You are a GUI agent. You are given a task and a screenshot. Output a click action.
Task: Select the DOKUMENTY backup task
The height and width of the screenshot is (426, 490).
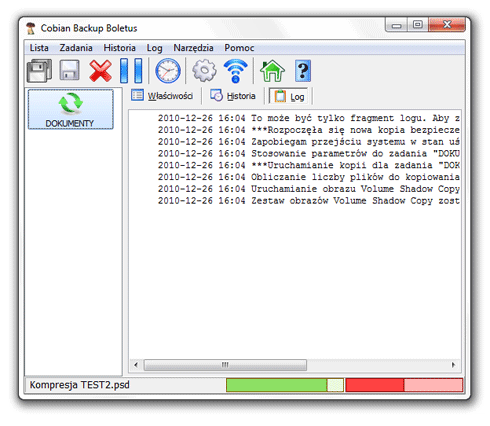tap(71, 109)
